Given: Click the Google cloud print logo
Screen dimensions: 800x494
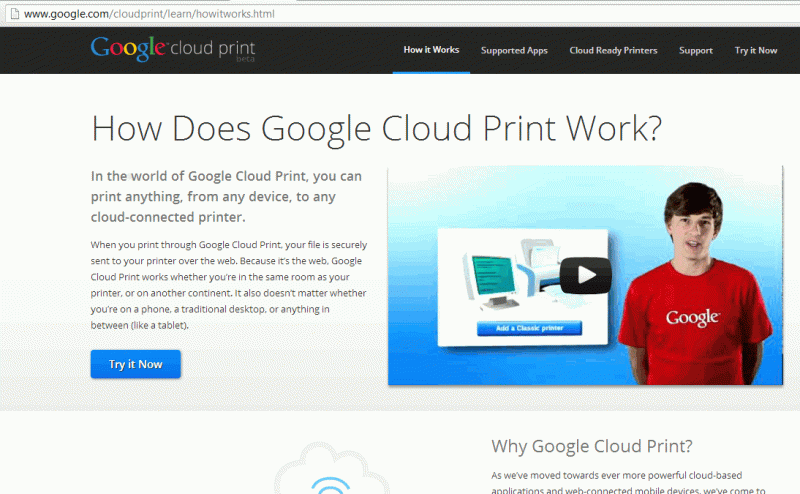Looking at the screenshot, I should click(173, 49).
